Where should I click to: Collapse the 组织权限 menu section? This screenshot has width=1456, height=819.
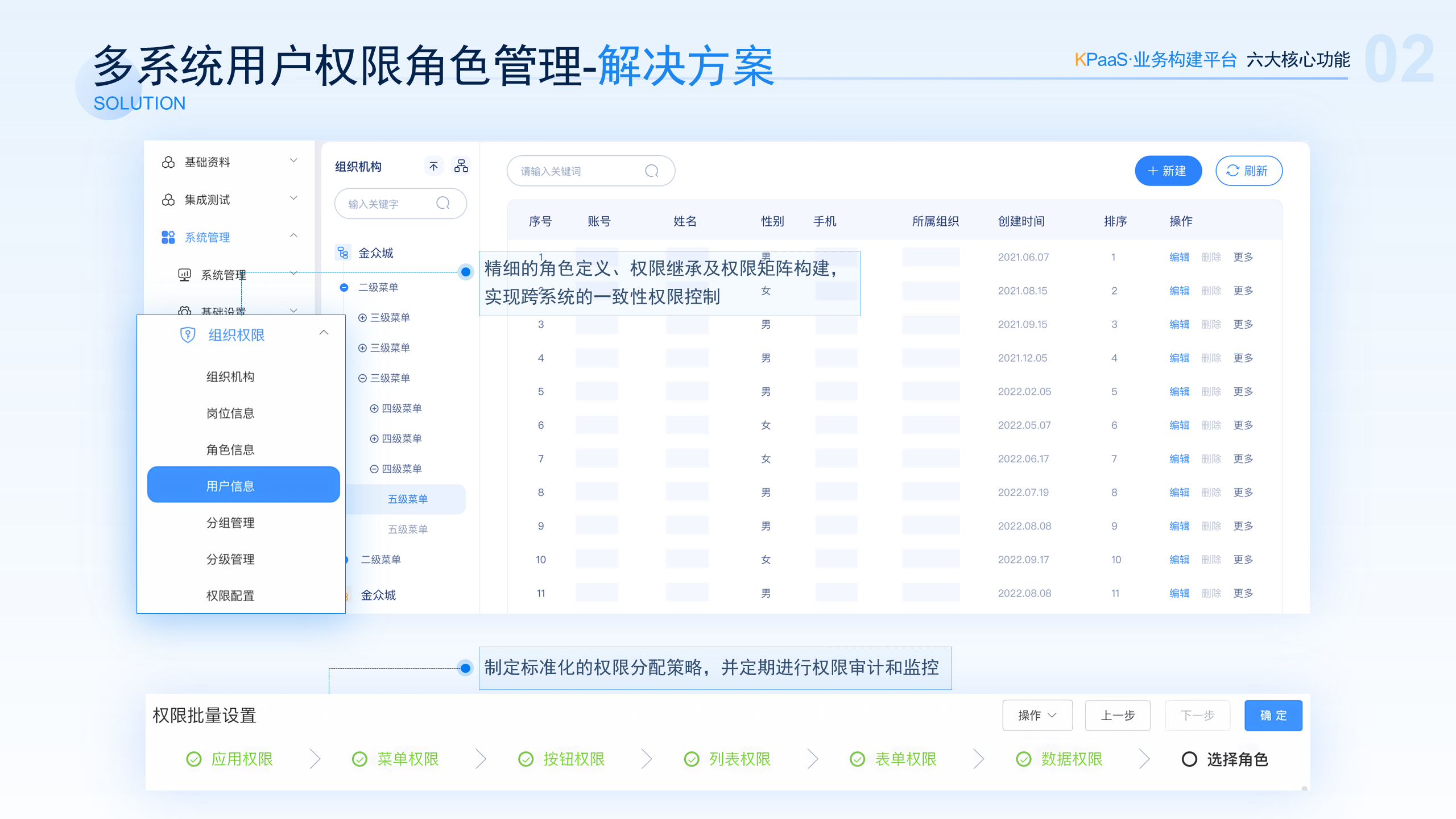click(x=324, y=333)
